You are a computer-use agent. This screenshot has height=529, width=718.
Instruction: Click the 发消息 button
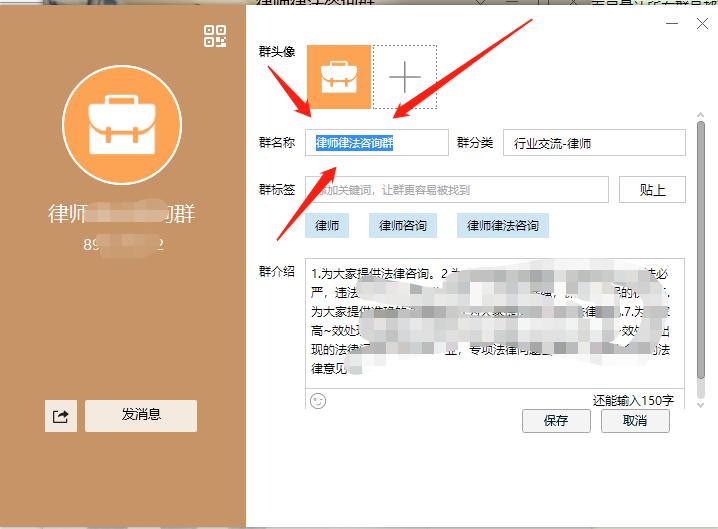[141, 415]
